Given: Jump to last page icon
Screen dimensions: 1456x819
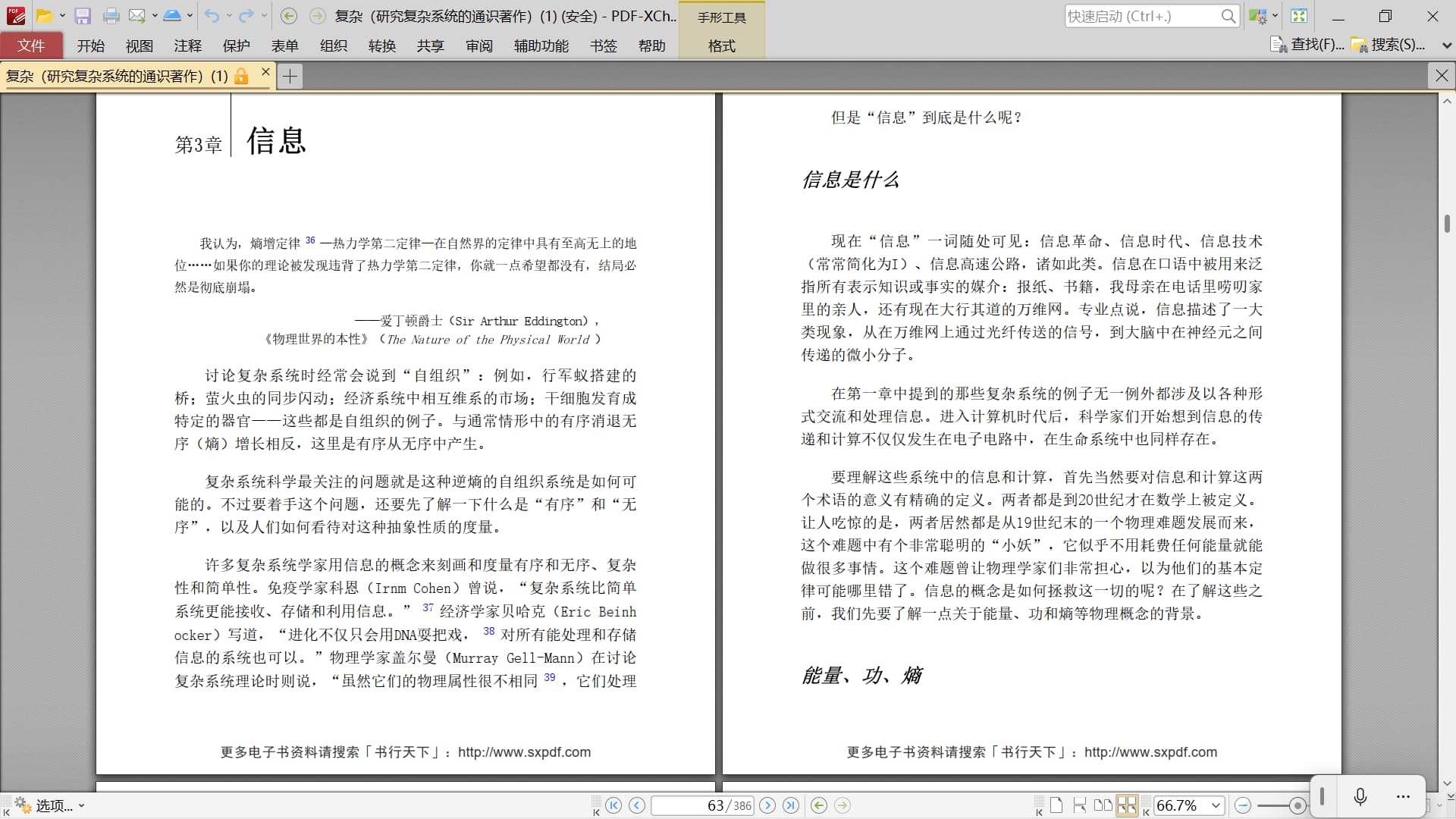Looking at the screenshot, I should pos(791,805).
